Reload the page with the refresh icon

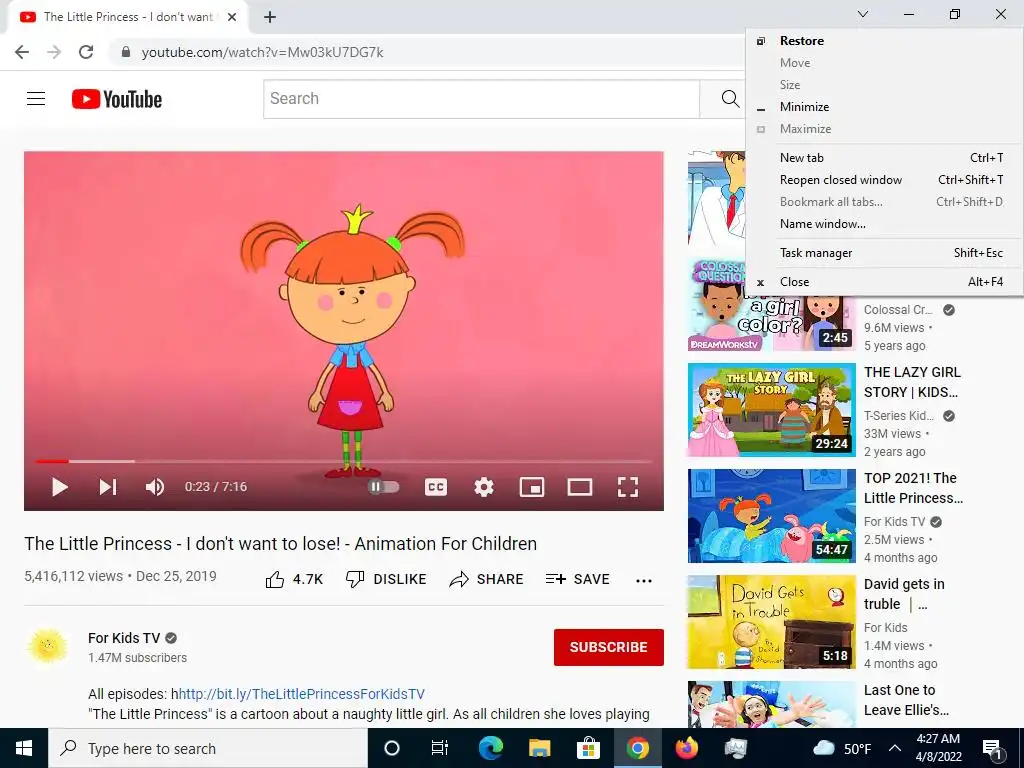[x=86, y=52]
